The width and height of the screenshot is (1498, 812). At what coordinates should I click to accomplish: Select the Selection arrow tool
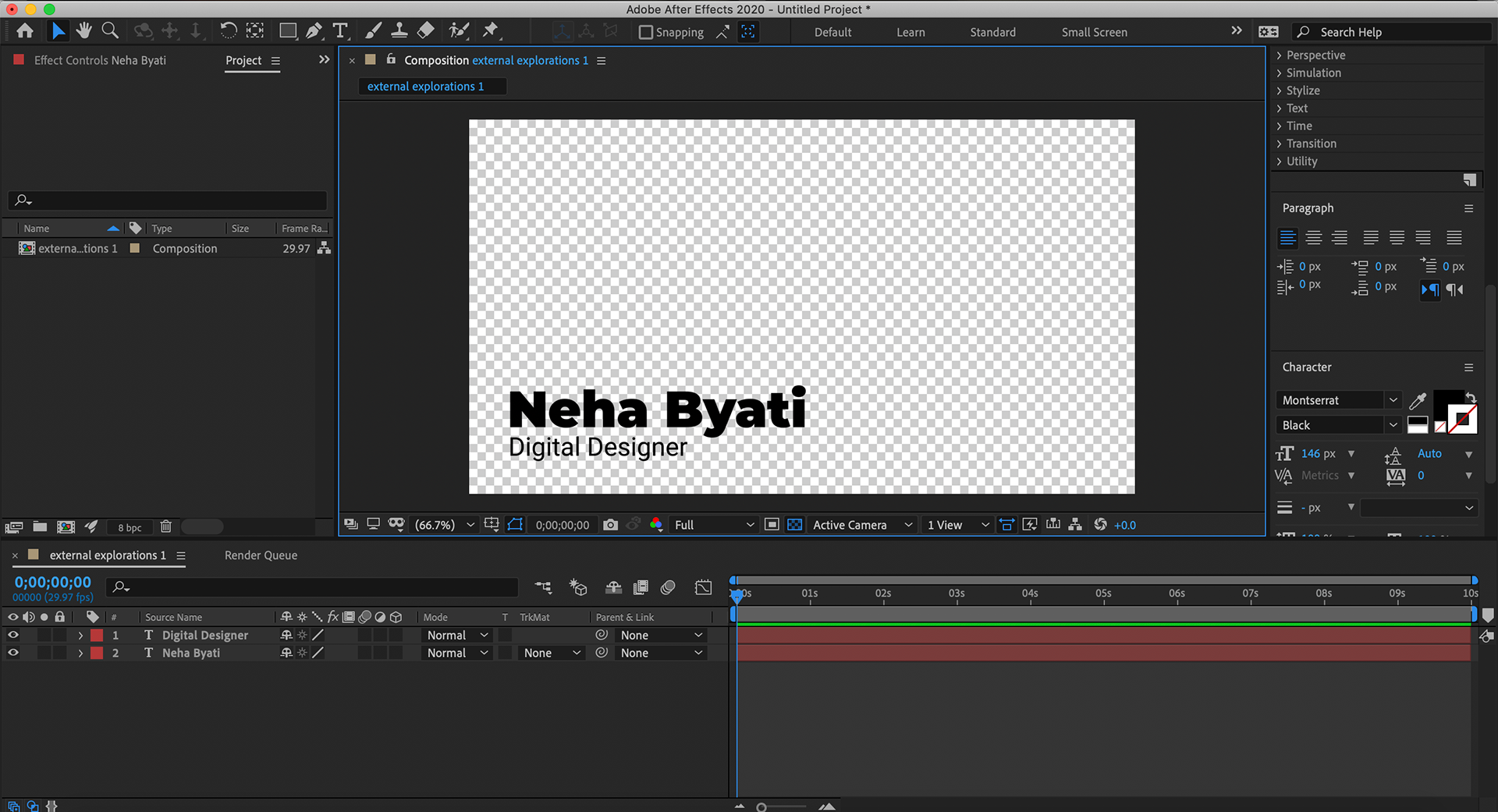(59, 31)
